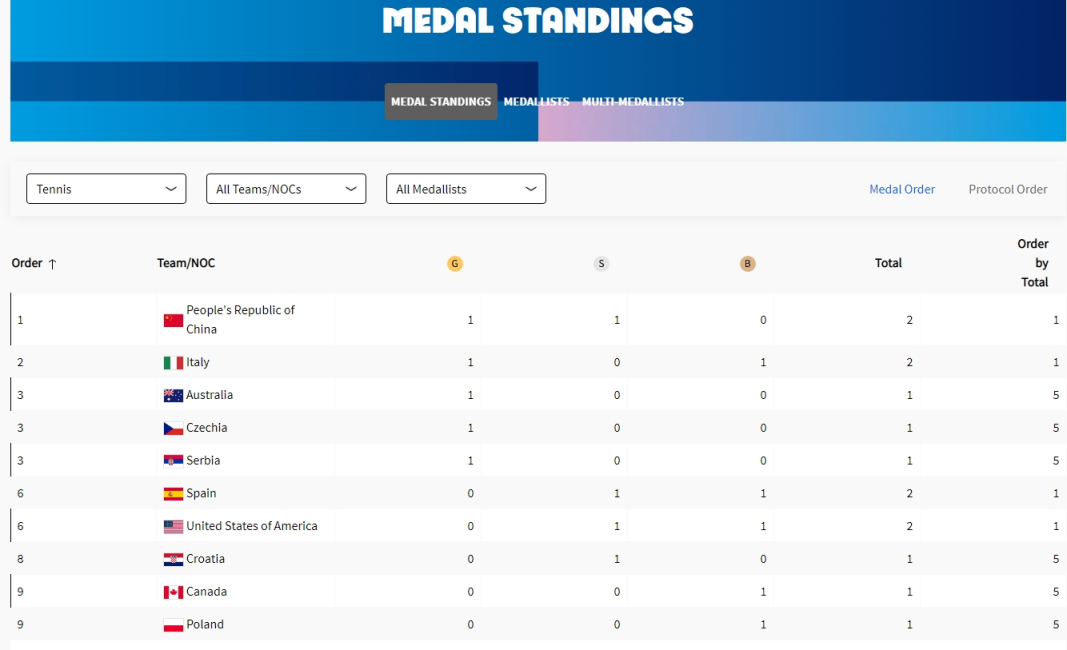Click the Australia flag icon
Image resolution: width=1067 pixels, height=650 pixels.
pyautogui.click(x=173, y=396)
